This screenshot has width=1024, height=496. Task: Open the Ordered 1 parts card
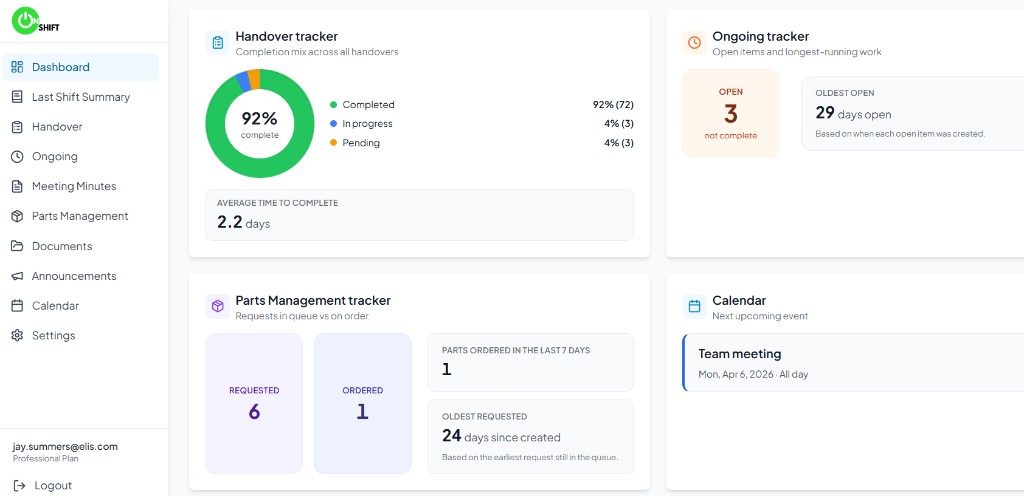tap(362, 403)
